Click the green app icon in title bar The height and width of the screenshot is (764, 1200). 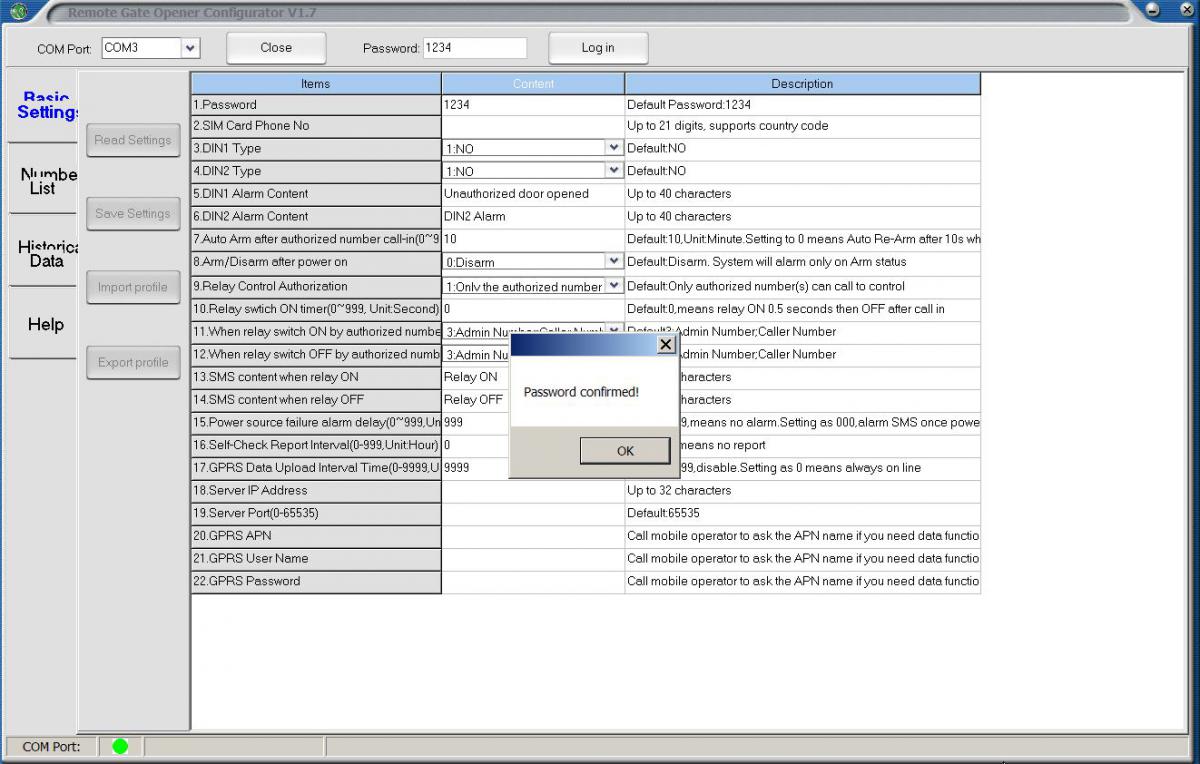[x=18, y=12]
